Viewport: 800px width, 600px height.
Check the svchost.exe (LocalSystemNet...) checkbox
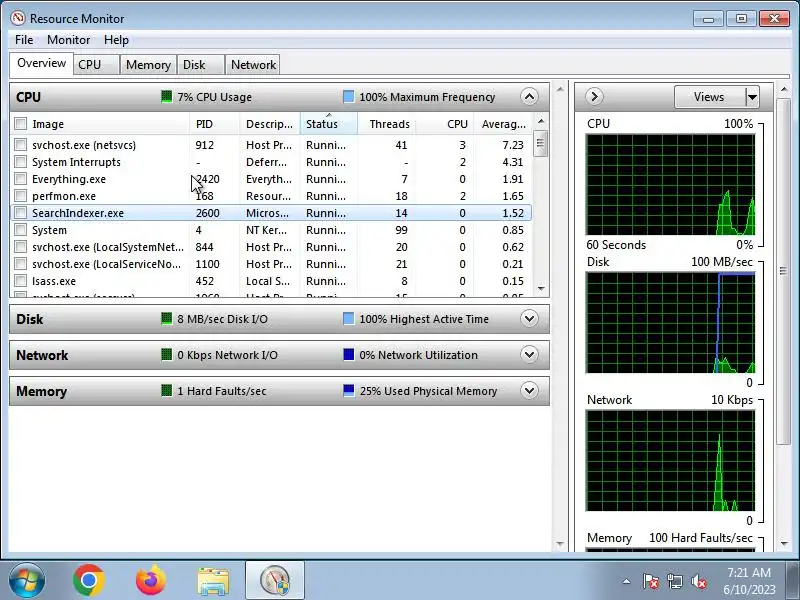[20, 247]
